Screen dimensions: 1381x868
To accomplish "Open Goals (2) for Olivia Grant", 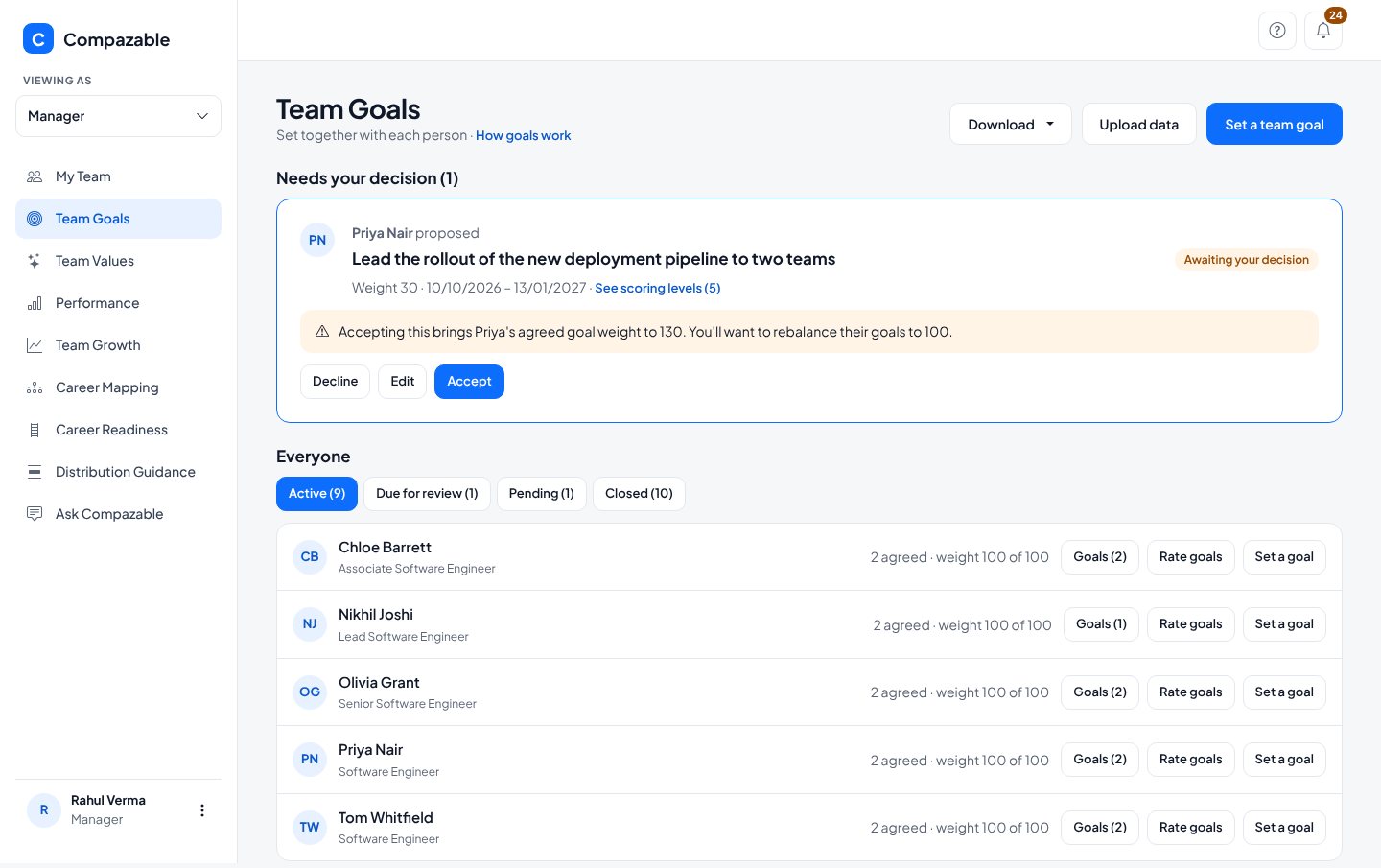I will tap(1100, 692).
